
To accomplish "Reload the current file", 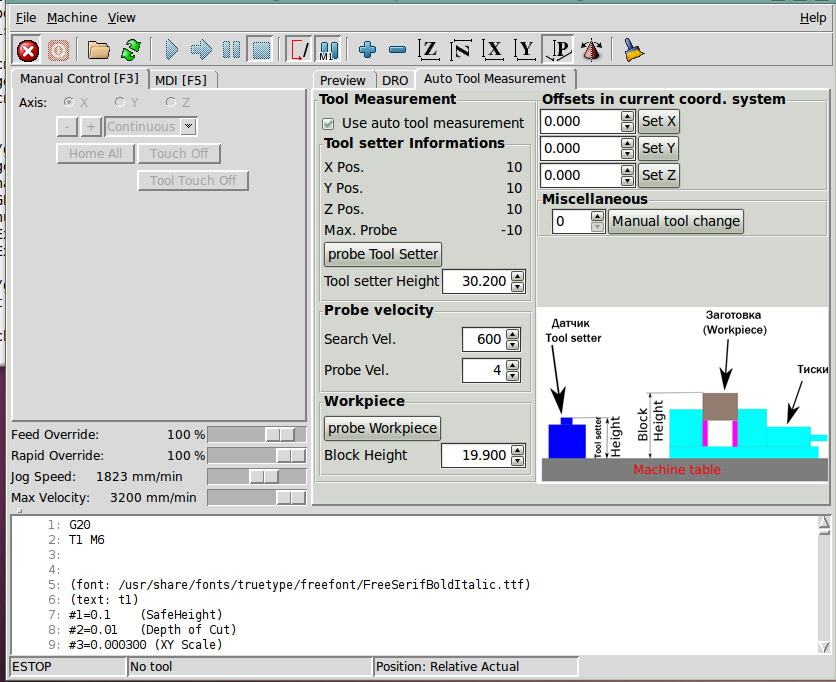I will coord(130,50).
